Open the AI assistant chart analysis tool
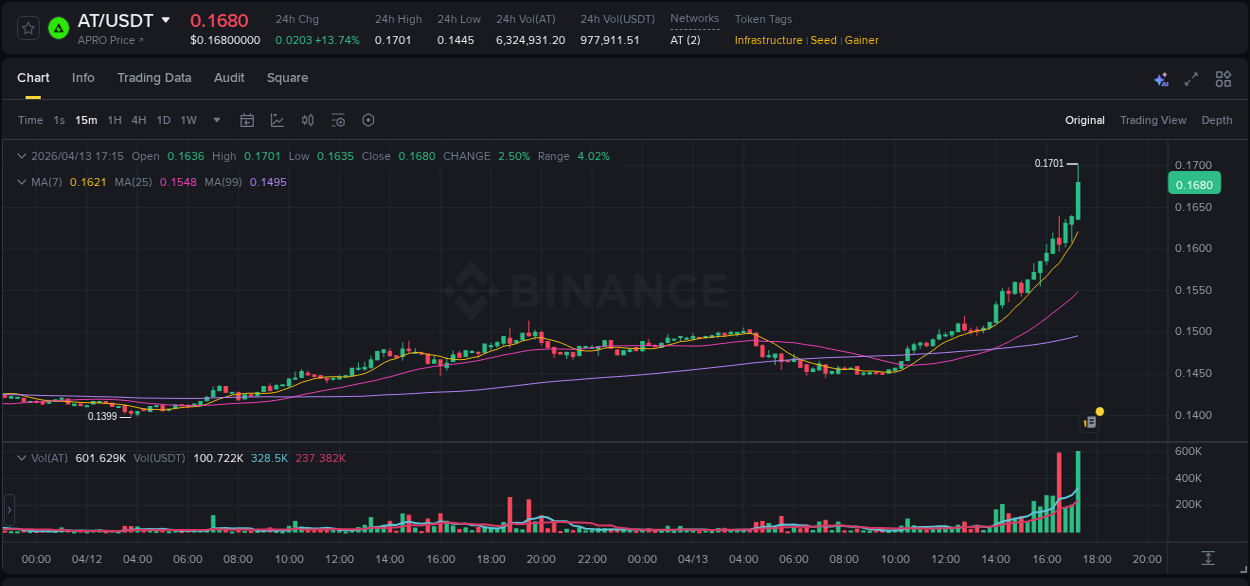The width and height of the screenshot is (1250, 586). pos(1159,78)
